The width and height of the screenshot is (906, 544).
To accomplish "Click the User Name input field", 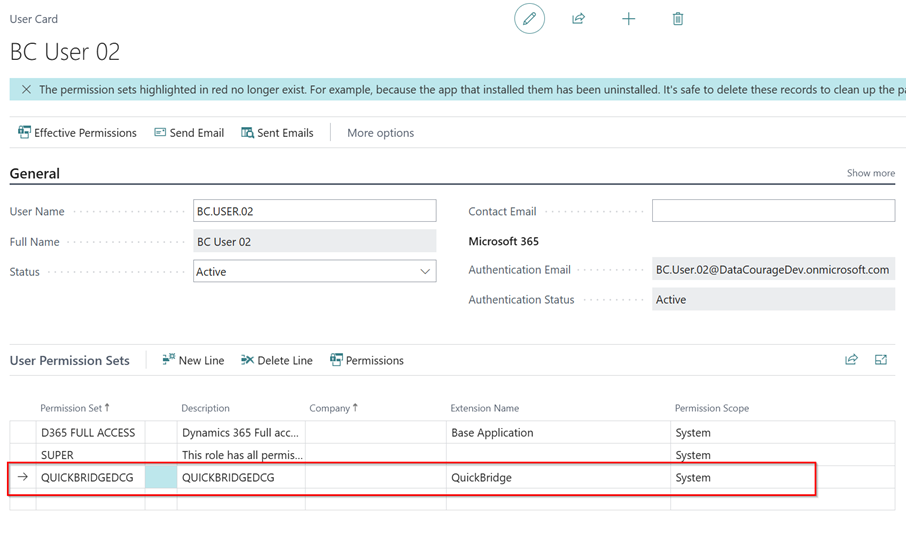I will coord(314,211).
